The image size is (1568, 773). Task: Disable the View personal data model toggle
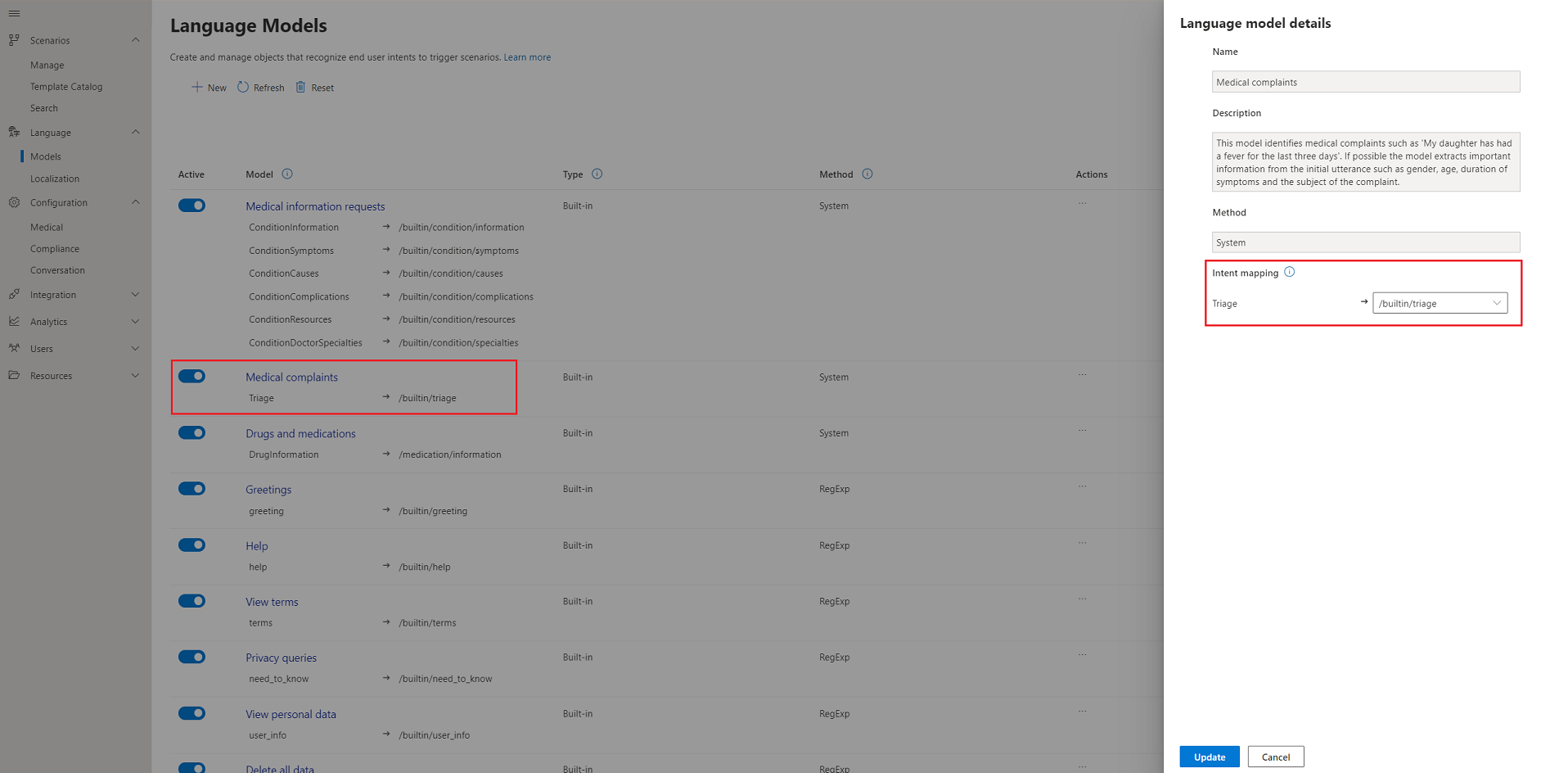(x=191, y=712)
